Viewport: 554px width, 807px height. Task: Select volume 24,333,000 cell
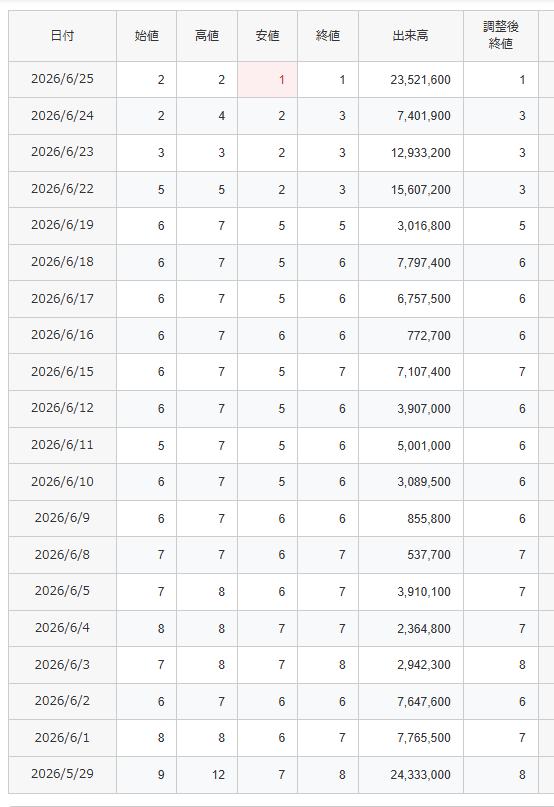pos(411,775)
